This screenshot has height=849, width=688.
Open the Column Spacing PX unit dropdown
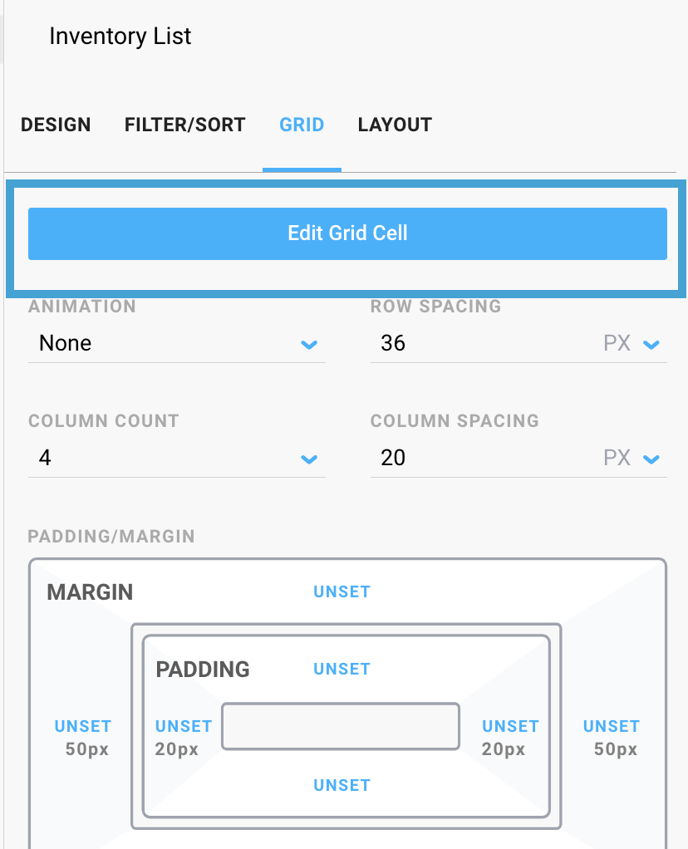[x=652, y=458]
